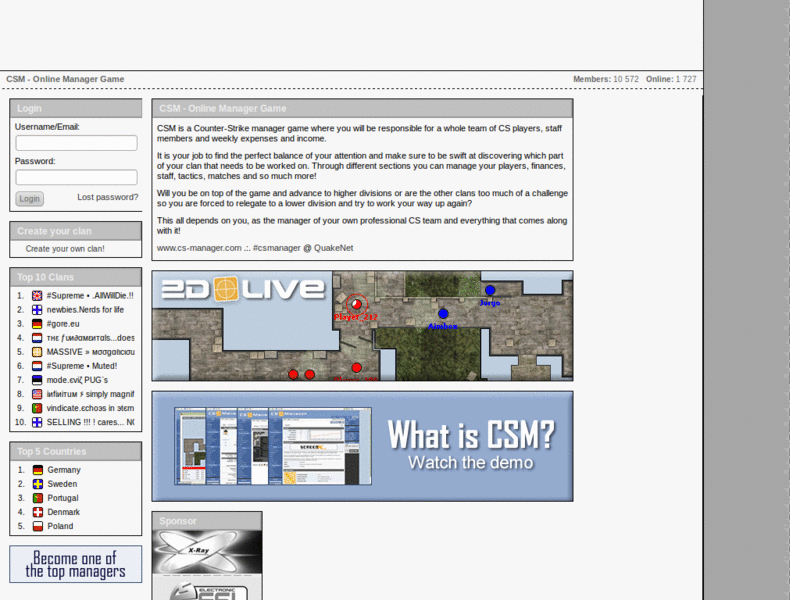
Task: Open mode.evil PUG's clan entry
Action: pyautogui.click(x=77, y=380)
